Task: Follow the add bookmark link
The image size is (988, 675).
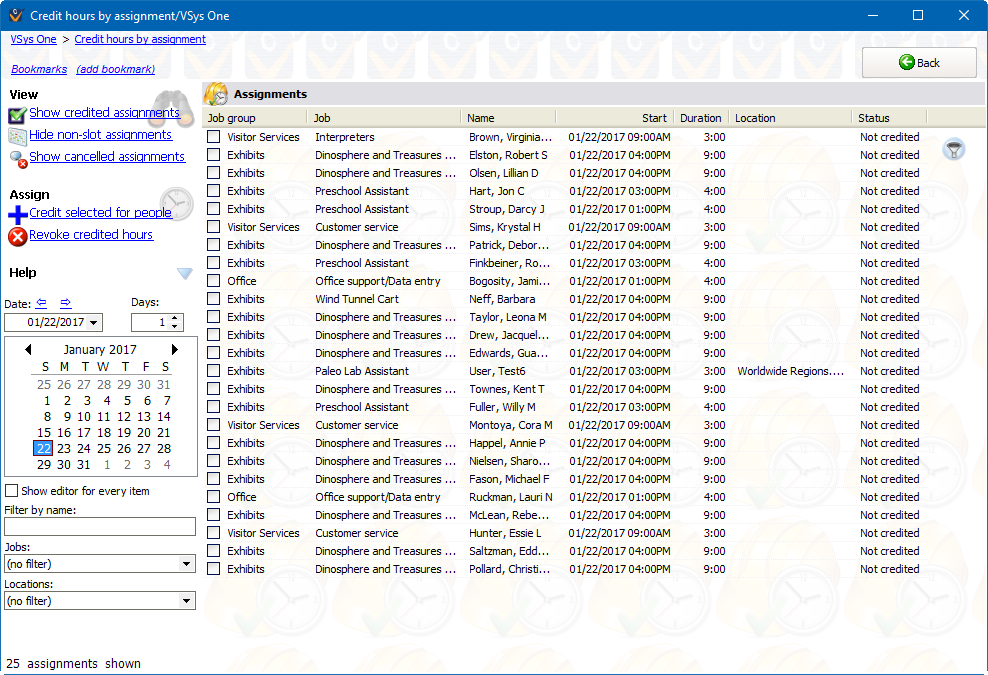Action: [118, 69]
